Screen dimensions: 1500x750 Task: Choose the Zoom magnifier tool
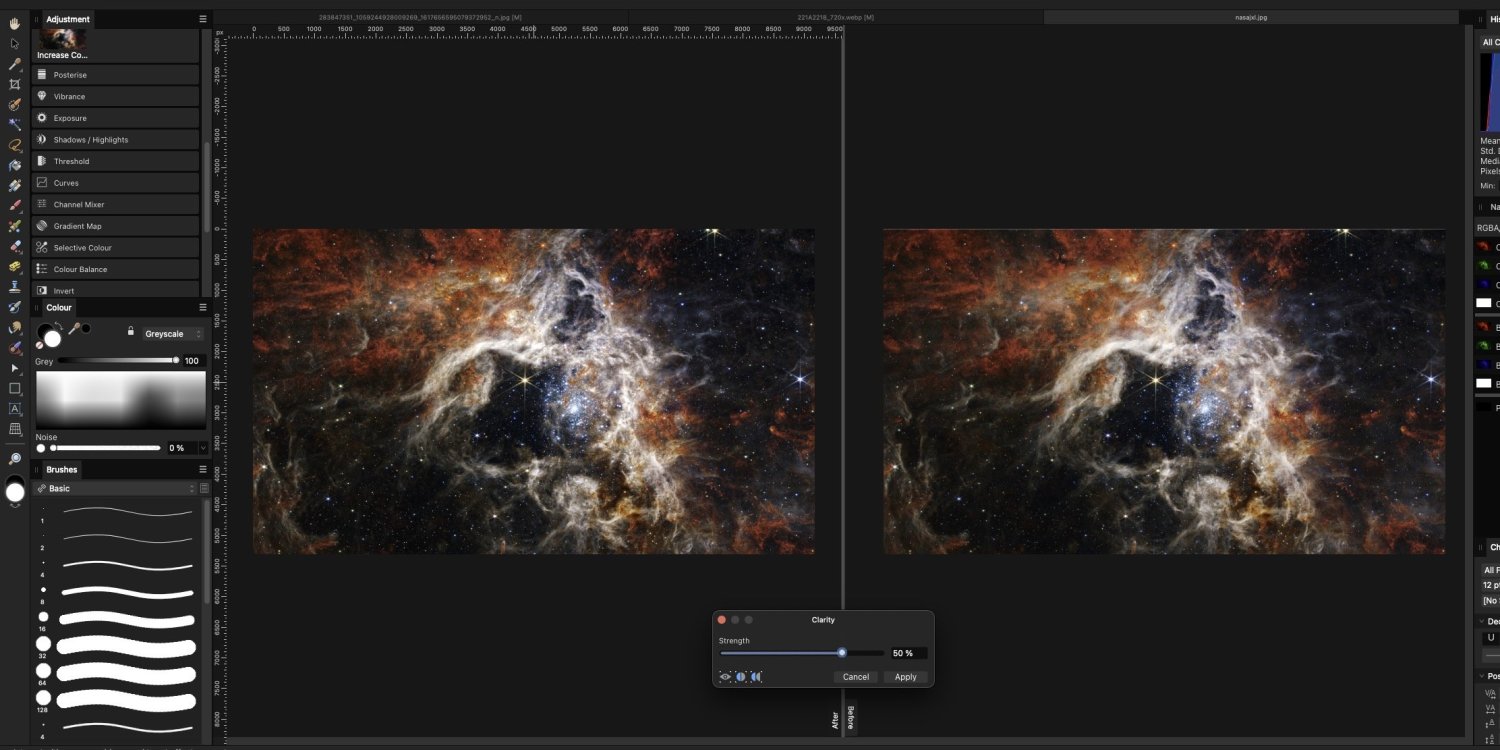point(15,459)
